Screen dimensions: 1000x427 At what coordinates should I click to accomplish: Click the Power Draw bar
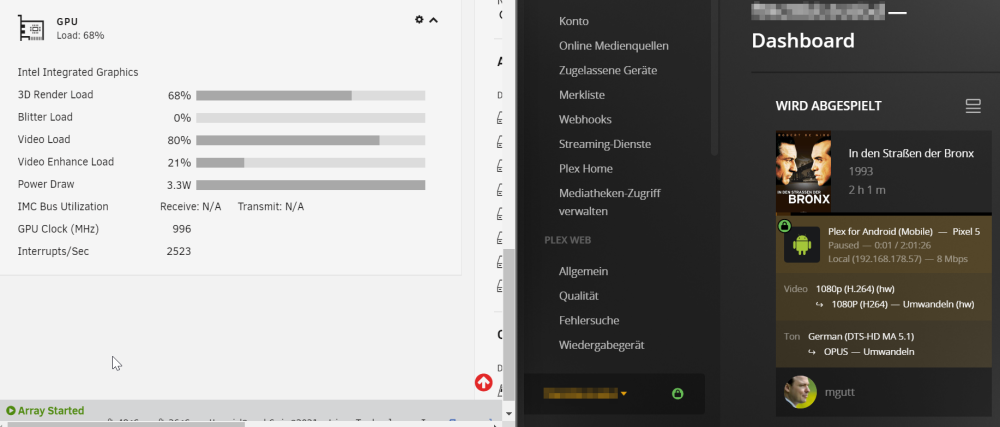point(311,185)
